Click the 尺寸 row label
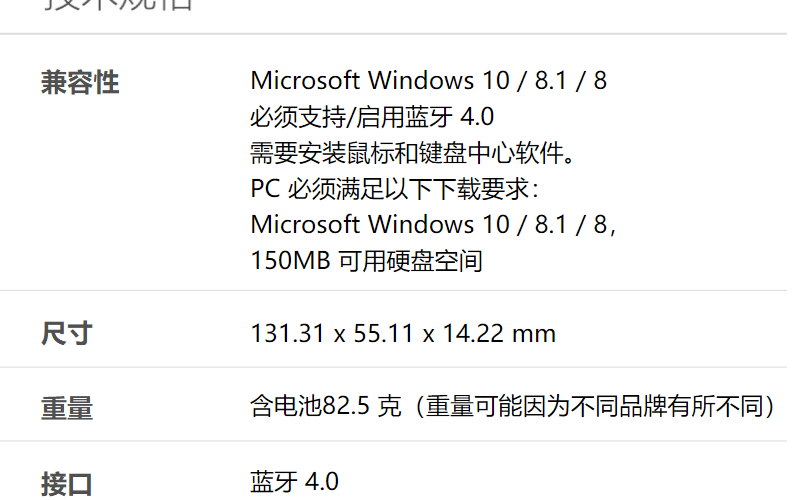This screenshot has width=792, height=500. pos(67,333)
